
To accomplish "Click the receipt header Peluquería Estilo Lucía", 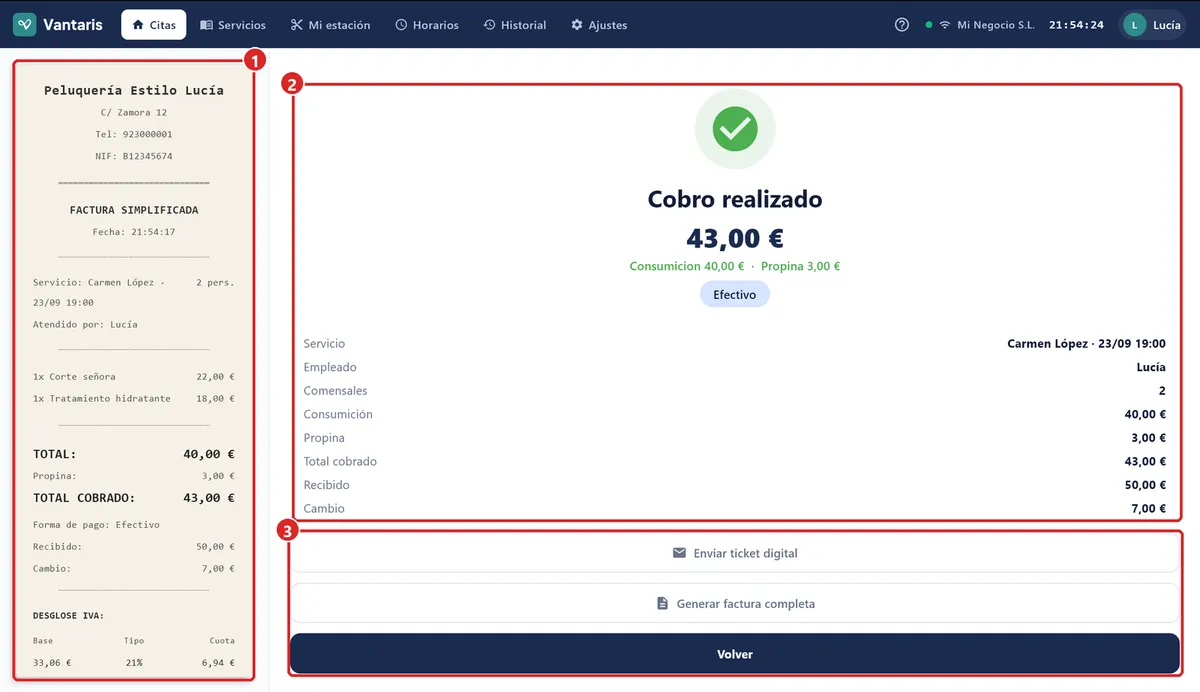I will pyautogui.click(x=134, y=90).
